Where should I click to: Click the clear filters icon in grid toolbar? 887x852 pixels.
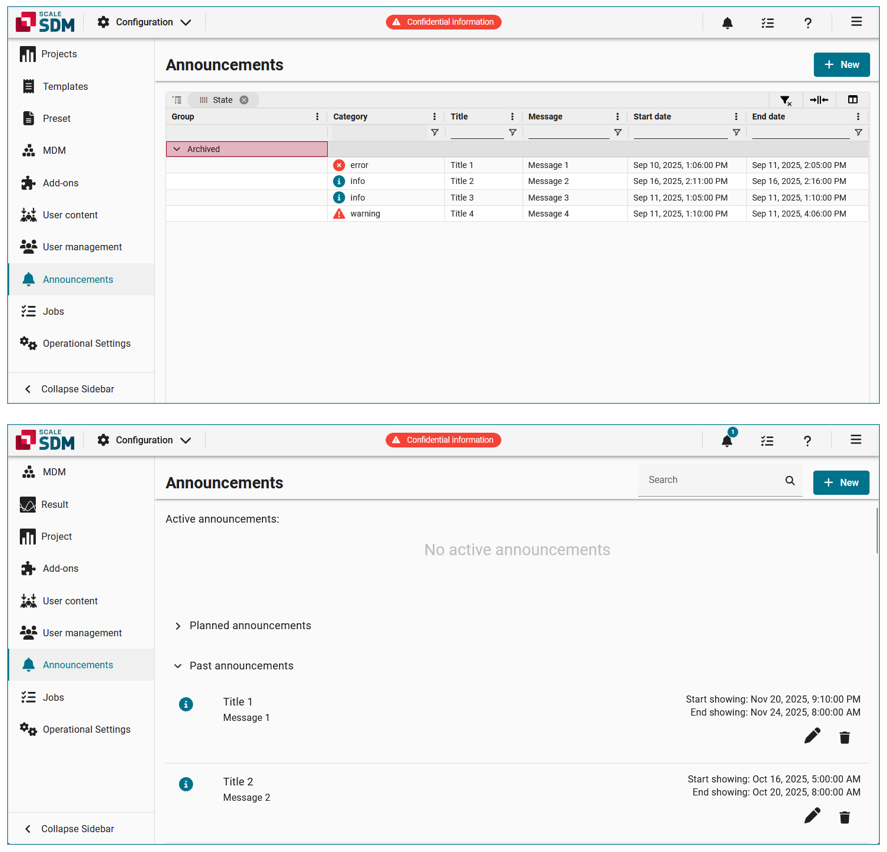pos(786,100)
